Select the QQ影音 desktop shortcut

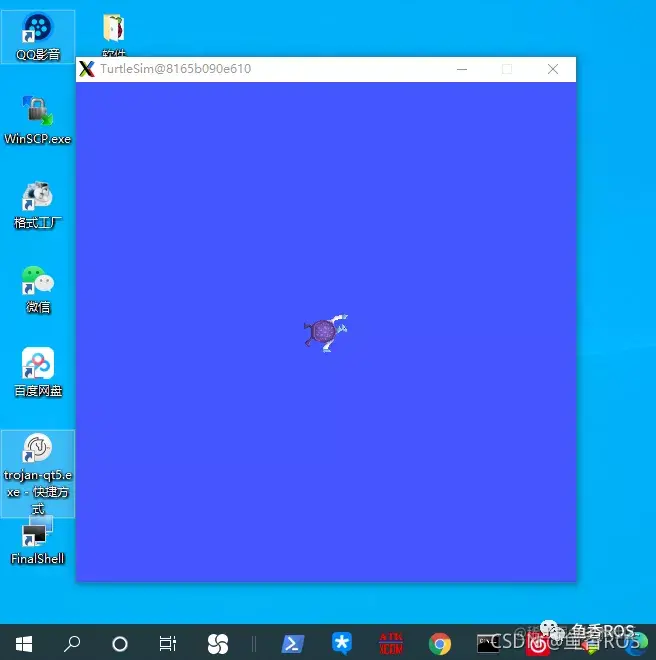pos(38,37)
